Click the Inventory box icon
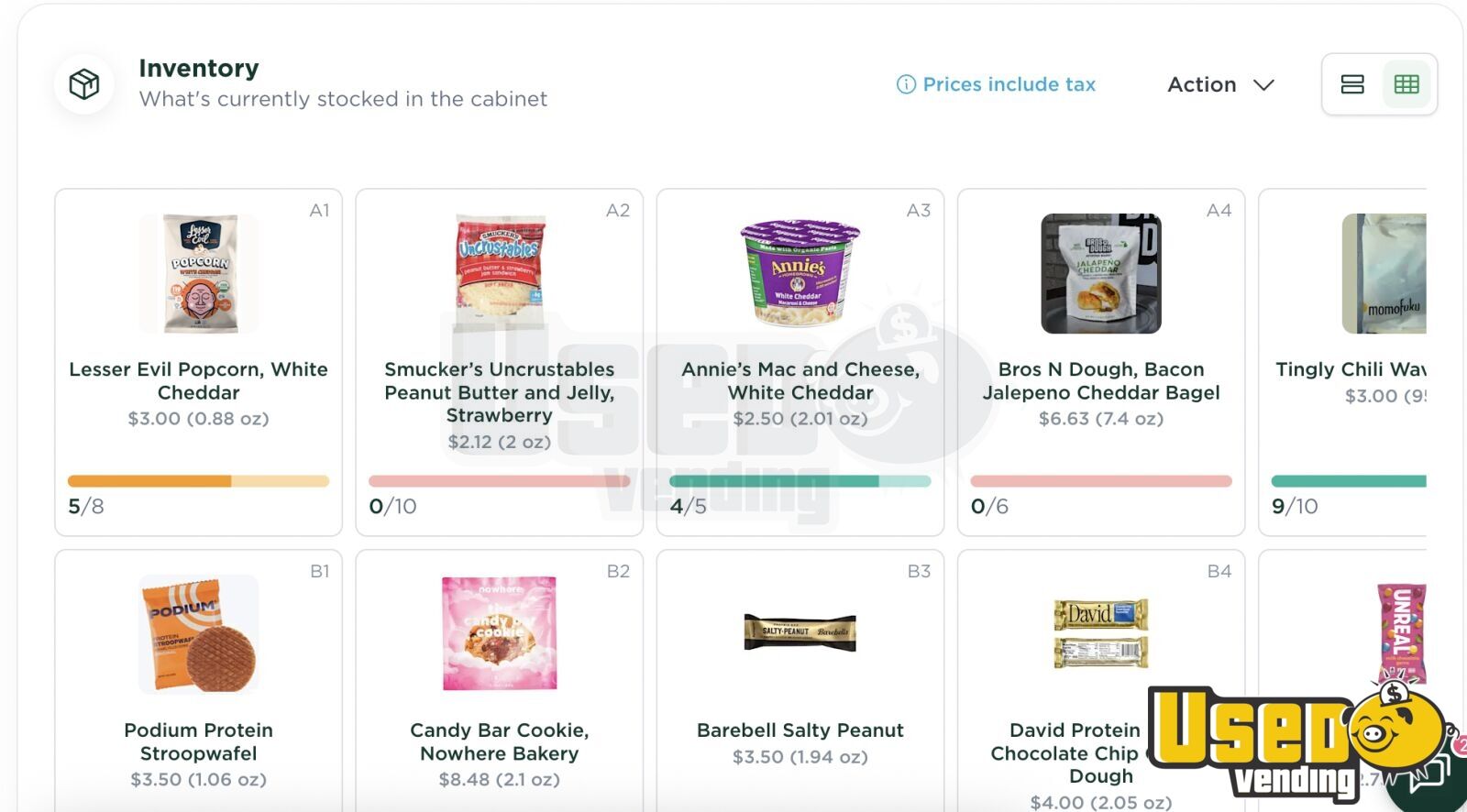Screen dimensions: 1467x812 pos(84,84)
